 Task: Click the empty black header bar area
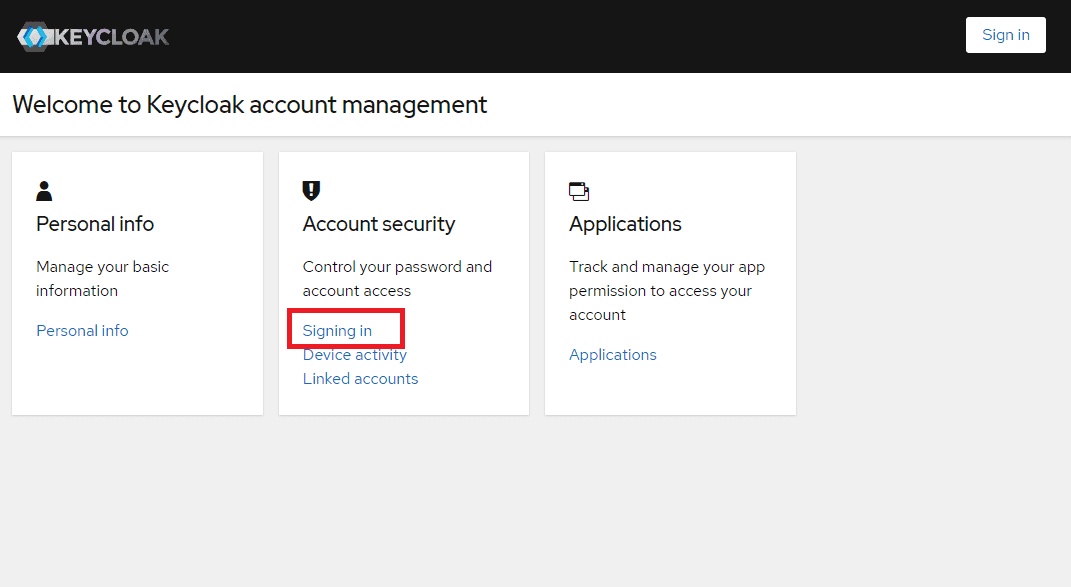point(560,37)
